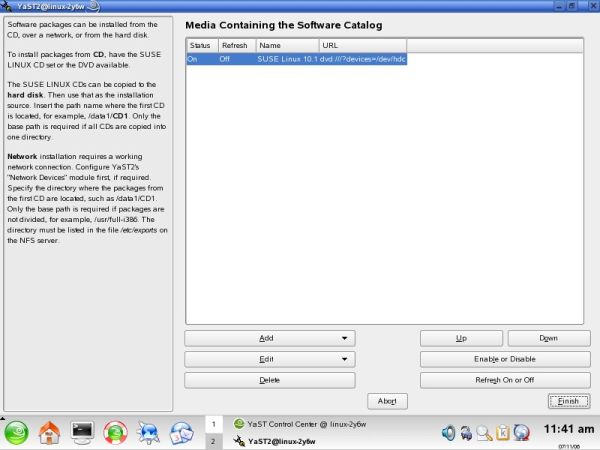Image resolution: width=600 pixels, height=450 pixels.
Task: Open the Kontact mail and calendar icon
Action: pos(181,433)
